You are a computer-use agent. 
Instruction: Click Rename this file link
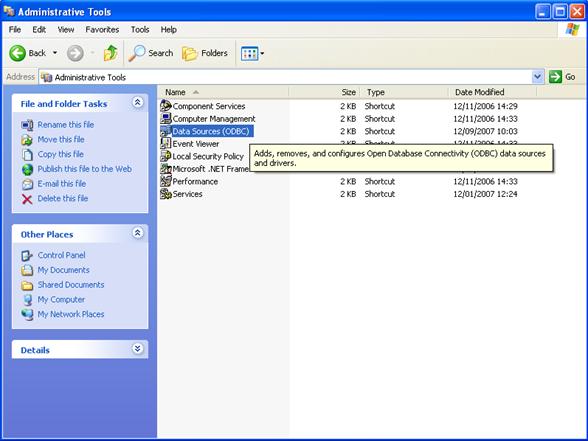pos(66,125)
